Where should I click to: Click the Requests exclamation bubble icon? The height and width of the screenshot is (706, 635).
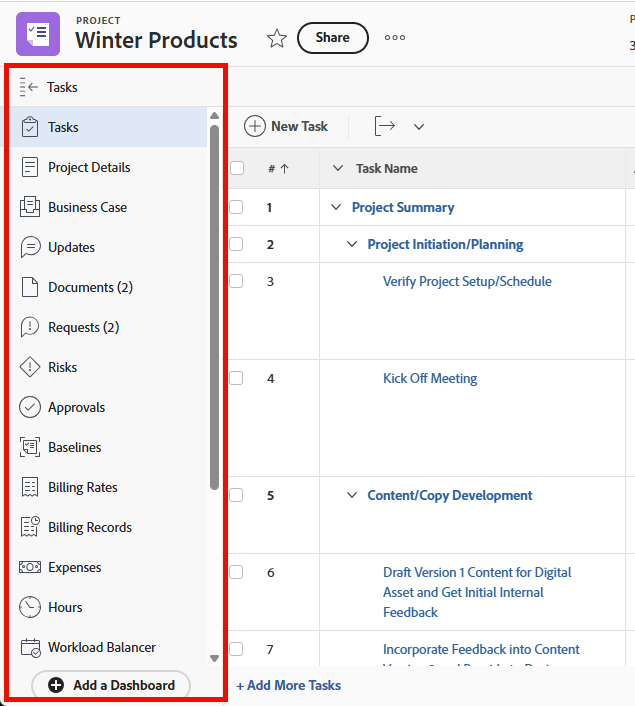tap(30, 327)
